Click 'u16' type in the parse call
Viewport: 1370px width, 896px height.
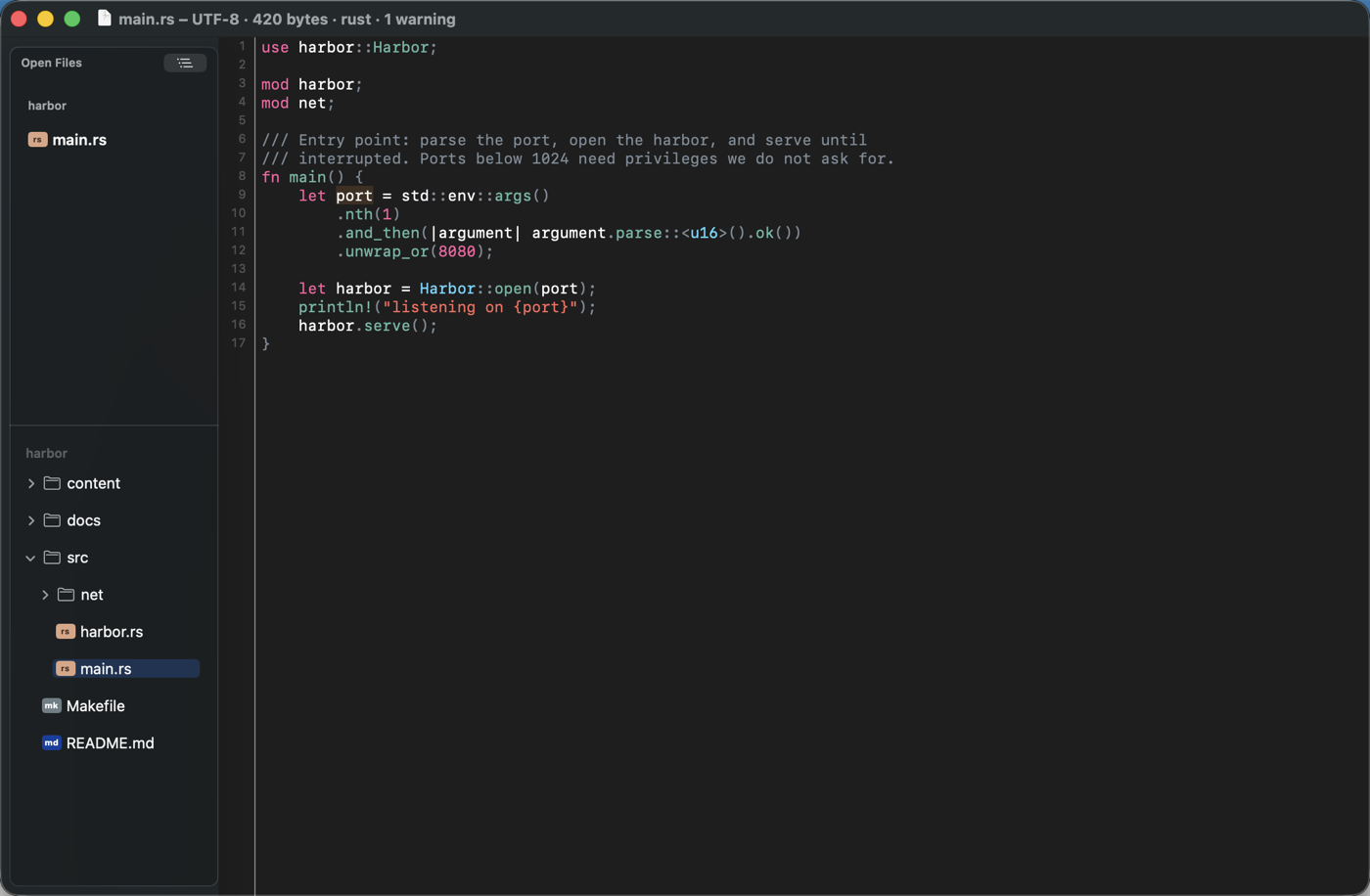pos(704,233)
